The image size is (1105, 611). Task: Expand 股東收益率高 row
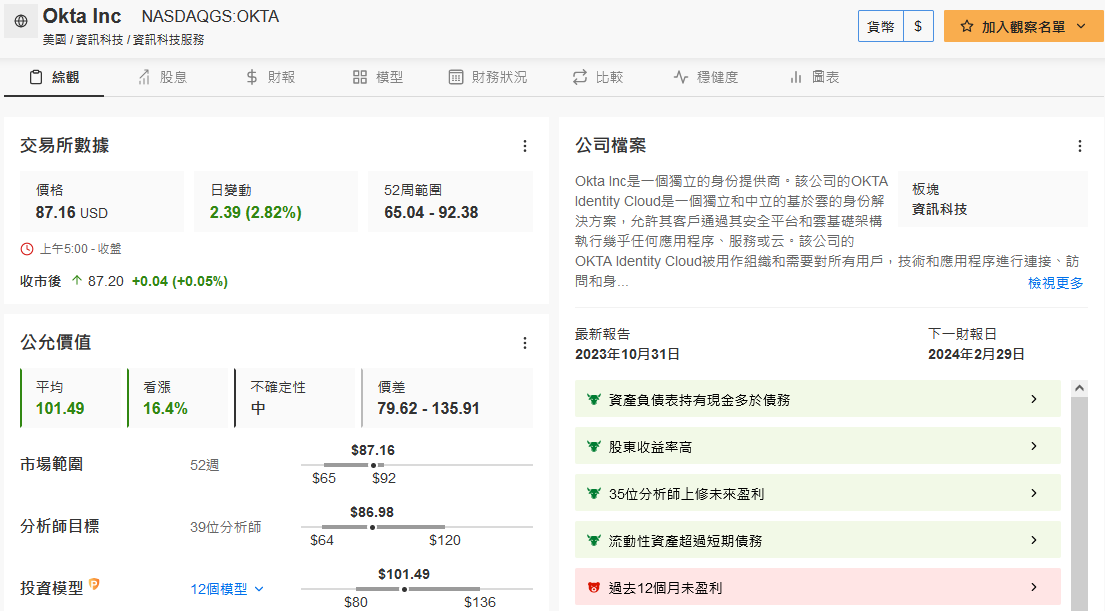coord(817,446)
